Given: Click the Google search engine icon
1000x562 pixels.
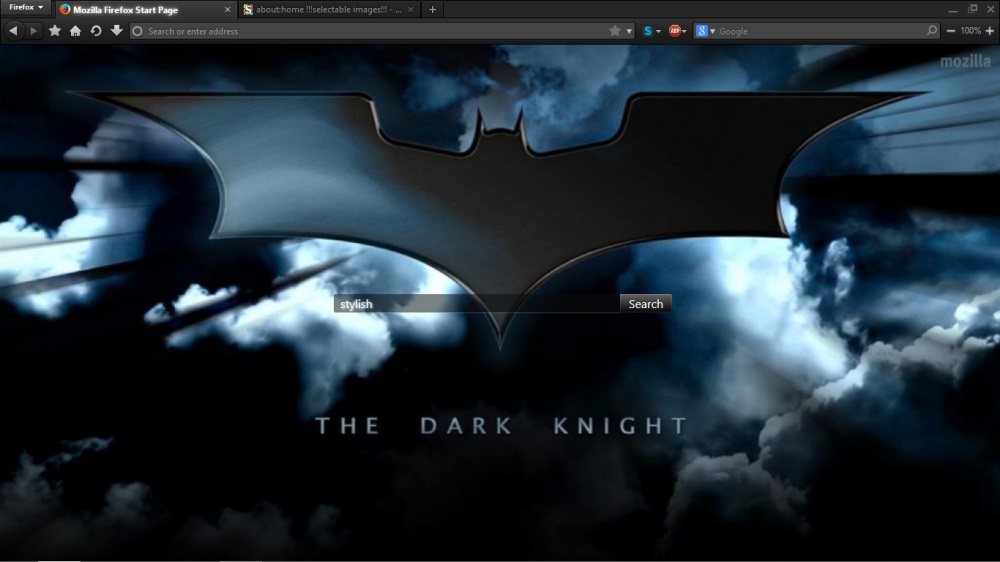Looking at the screenshot, I should (702, 31).
